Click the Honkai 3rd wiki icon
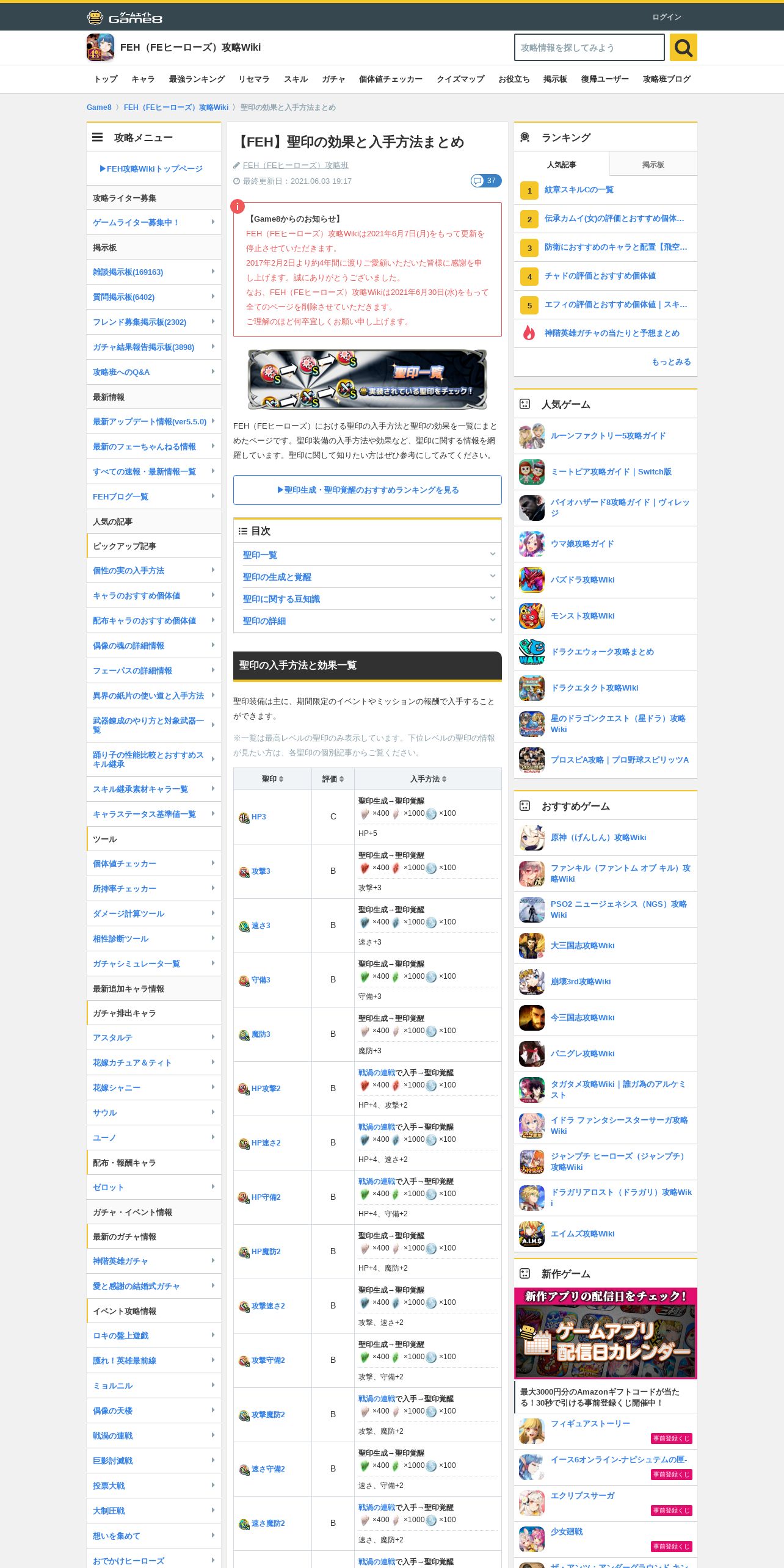The image size is (784, 1568). pyautogui.click(x=532, y=982)
